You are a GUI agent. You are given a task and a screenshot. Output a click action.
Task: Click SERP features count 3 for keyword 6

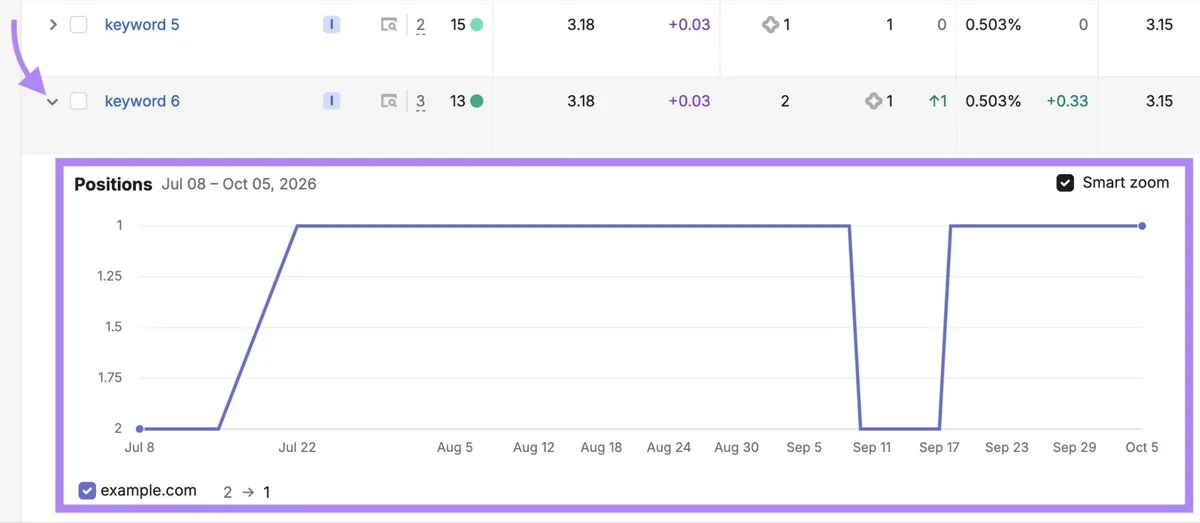420,101
